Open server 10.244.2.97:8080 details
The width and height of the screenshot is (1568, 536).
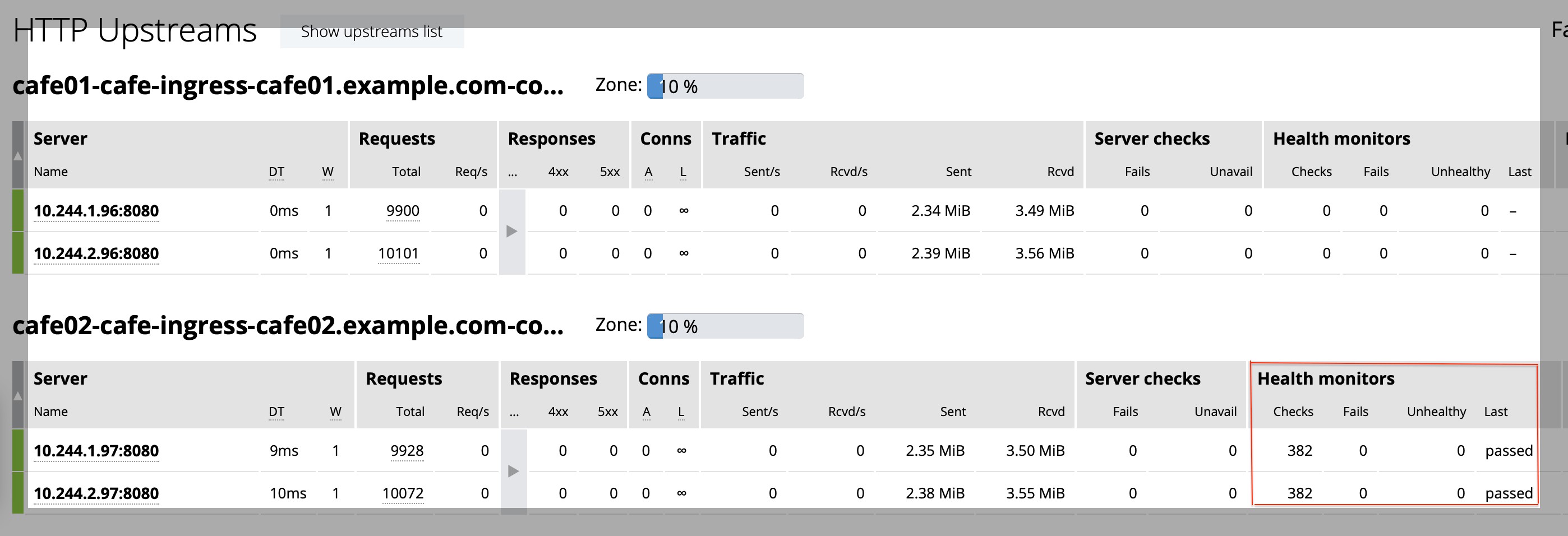pos(96,493)
